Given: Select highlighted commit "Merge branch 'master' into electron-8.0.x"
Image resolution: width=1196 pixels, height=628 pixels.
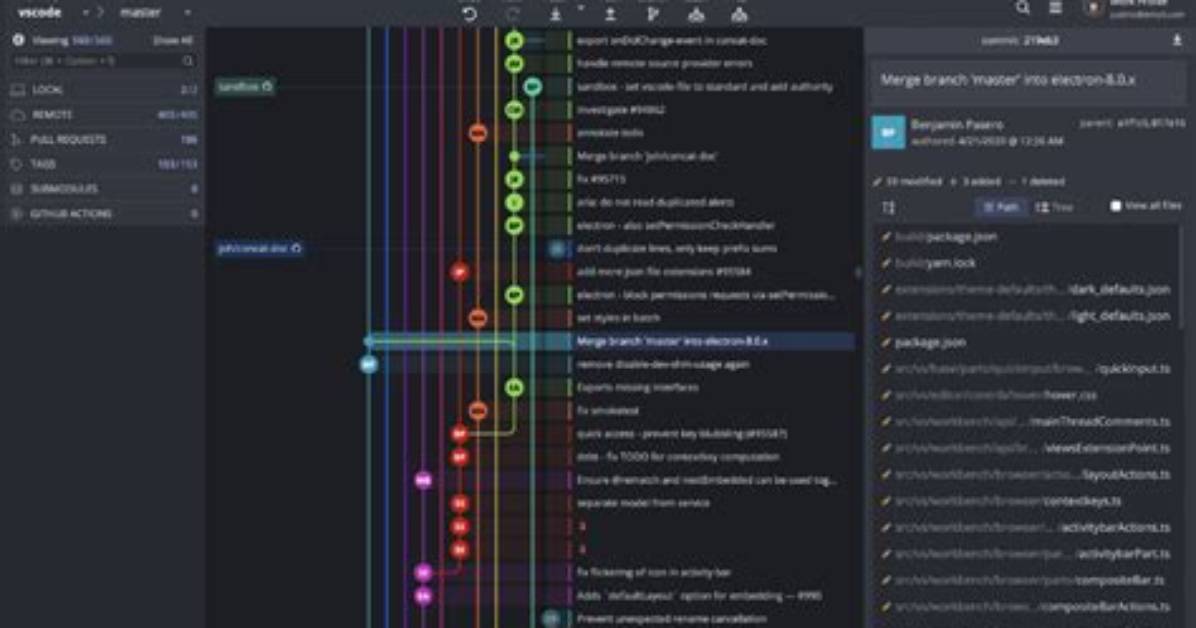Looking at the screenshot, I should pos(672,341).
